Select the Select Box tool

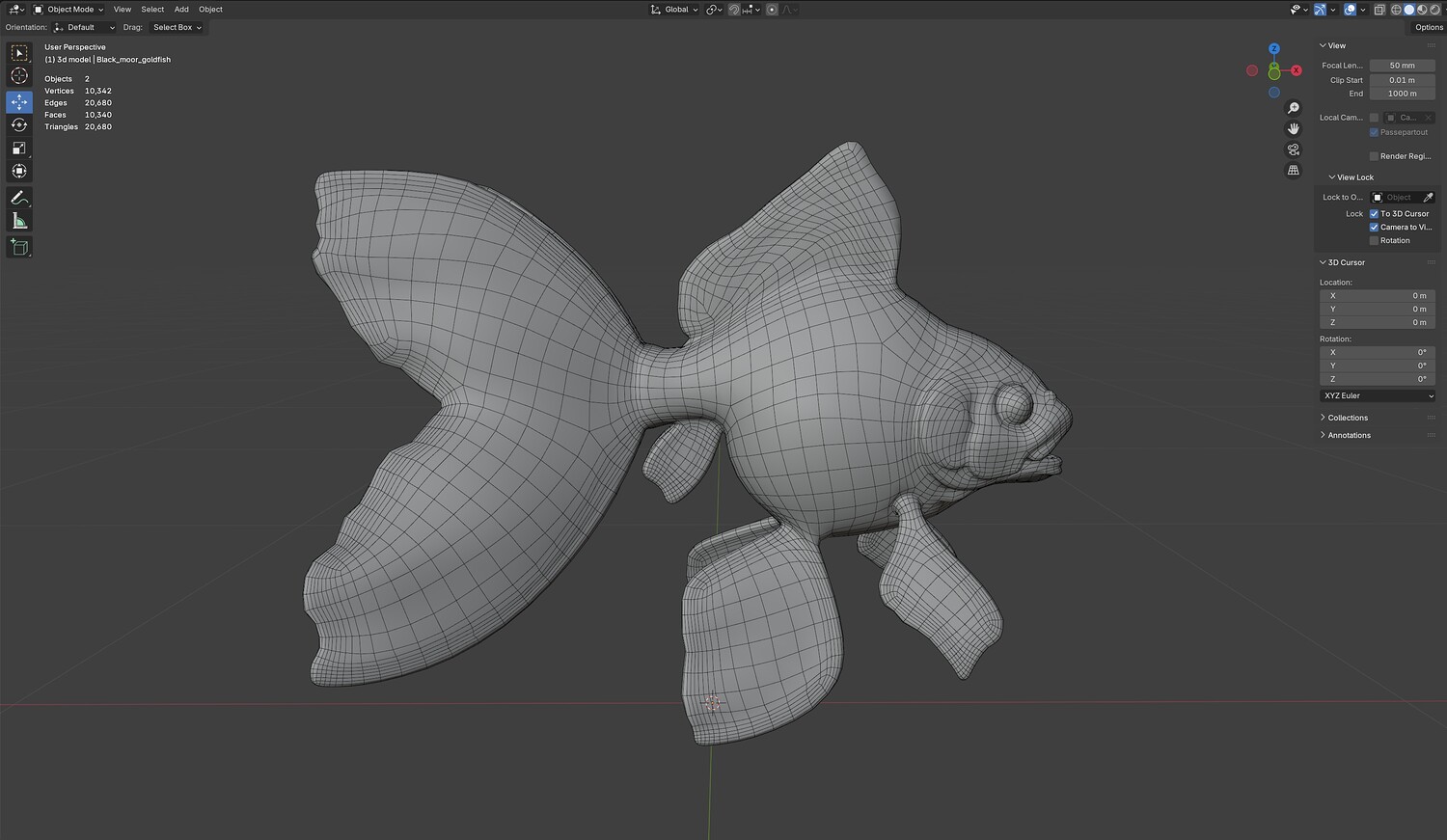[x=19, y=53]
